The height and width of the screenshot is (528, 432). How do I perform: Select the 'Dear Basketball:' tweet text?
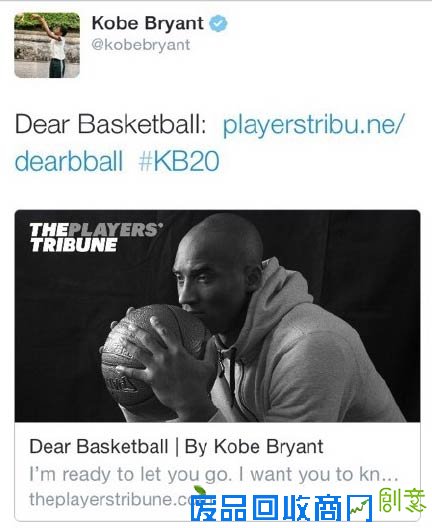[110, 125]
